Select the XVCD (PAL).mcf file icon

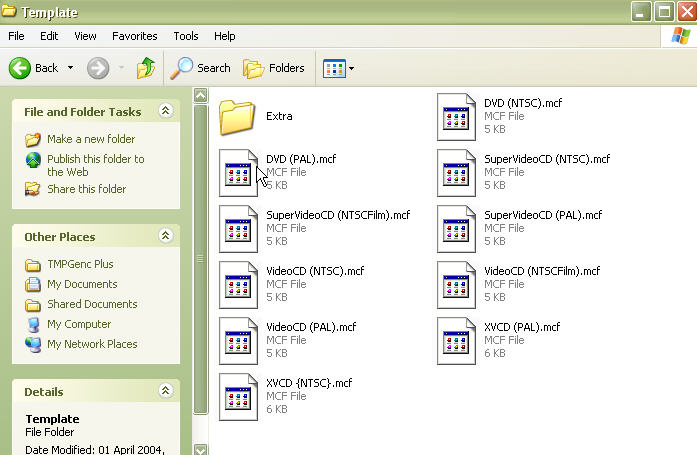457,341
